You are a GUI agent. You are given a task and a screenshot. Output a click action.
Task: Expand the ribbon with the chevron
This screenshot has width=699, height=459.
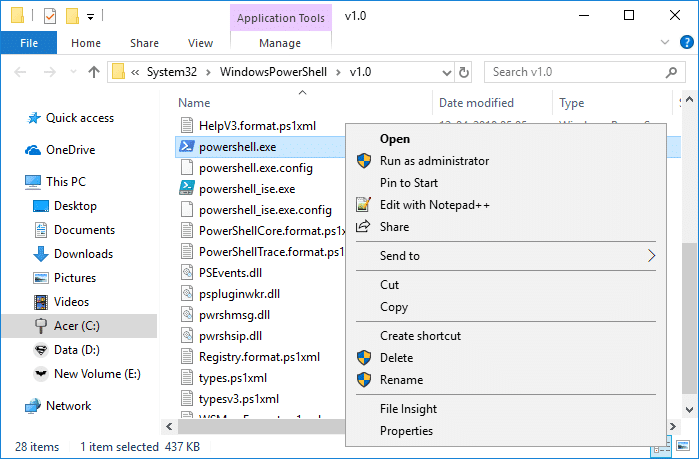(665, 42)
